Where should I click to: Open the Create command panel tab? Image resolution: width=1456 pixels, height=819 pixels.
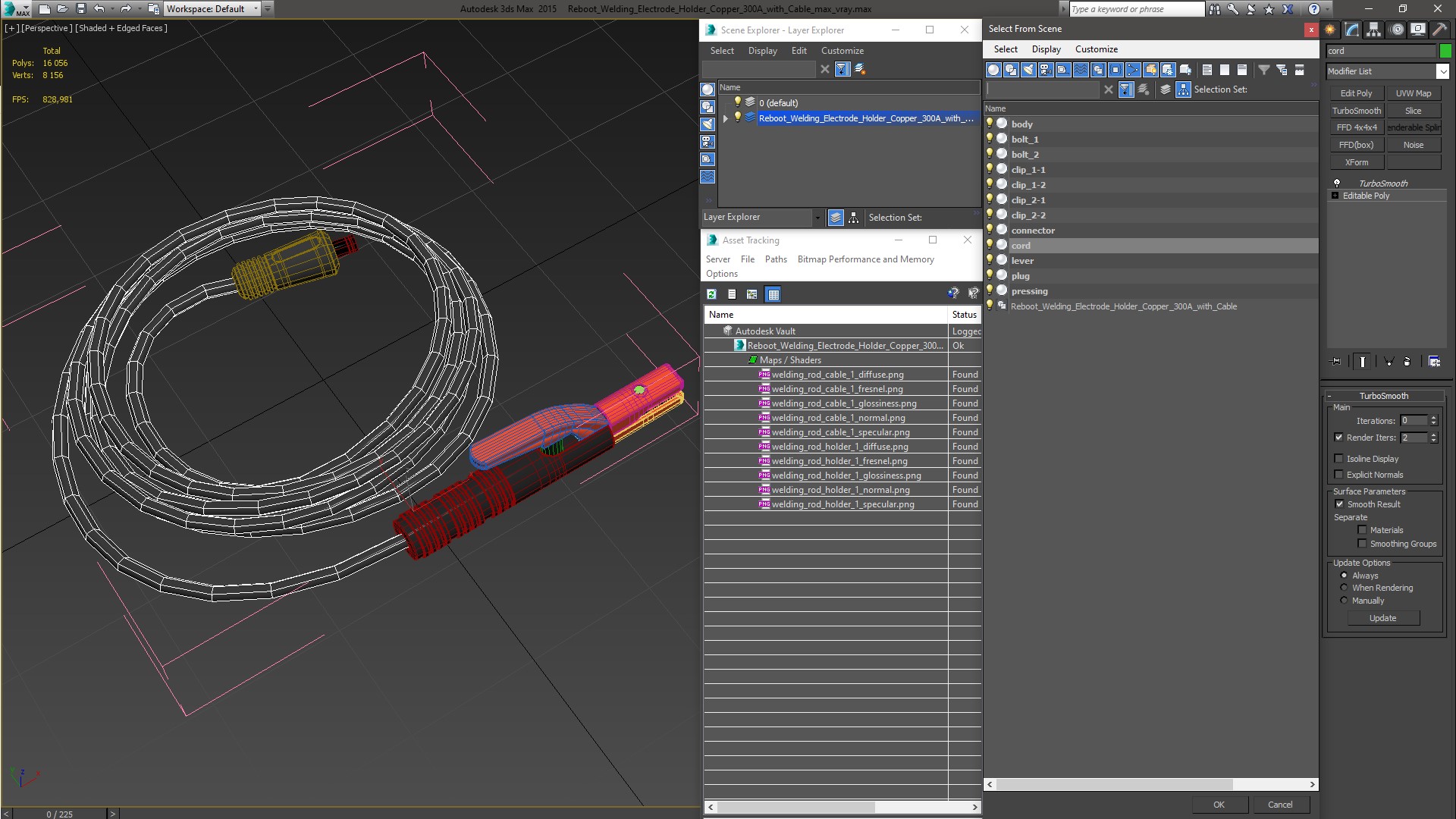[1330, 30]
